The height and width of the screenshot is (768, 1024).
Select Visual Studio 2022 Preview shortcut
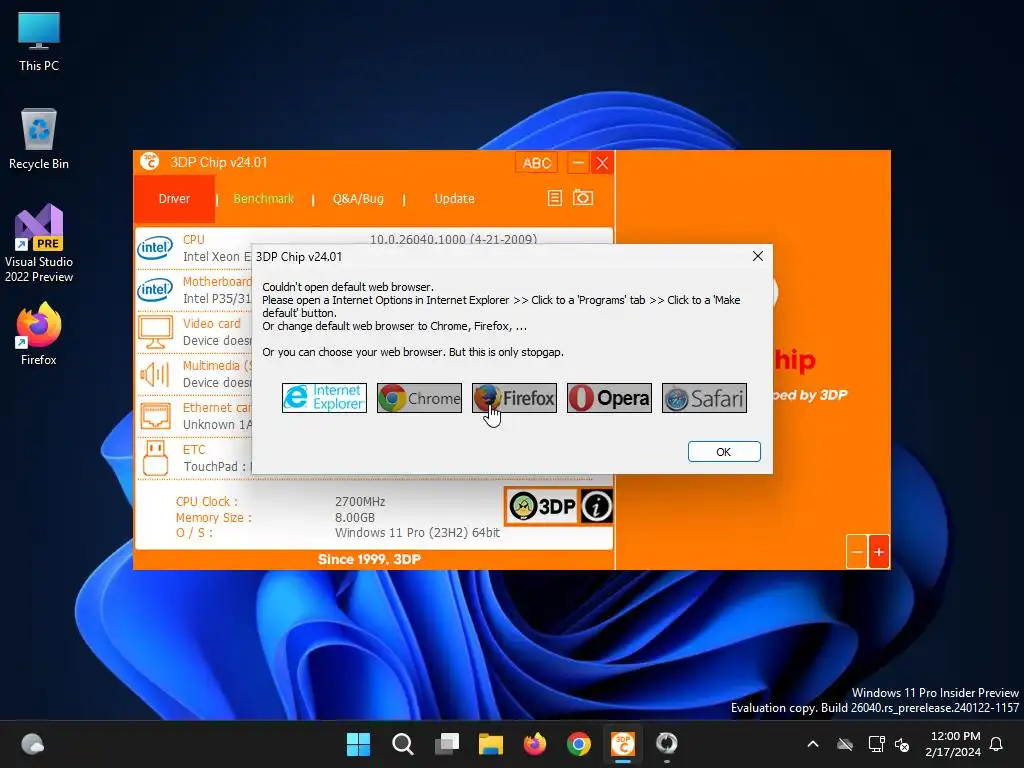coord(39,244)
